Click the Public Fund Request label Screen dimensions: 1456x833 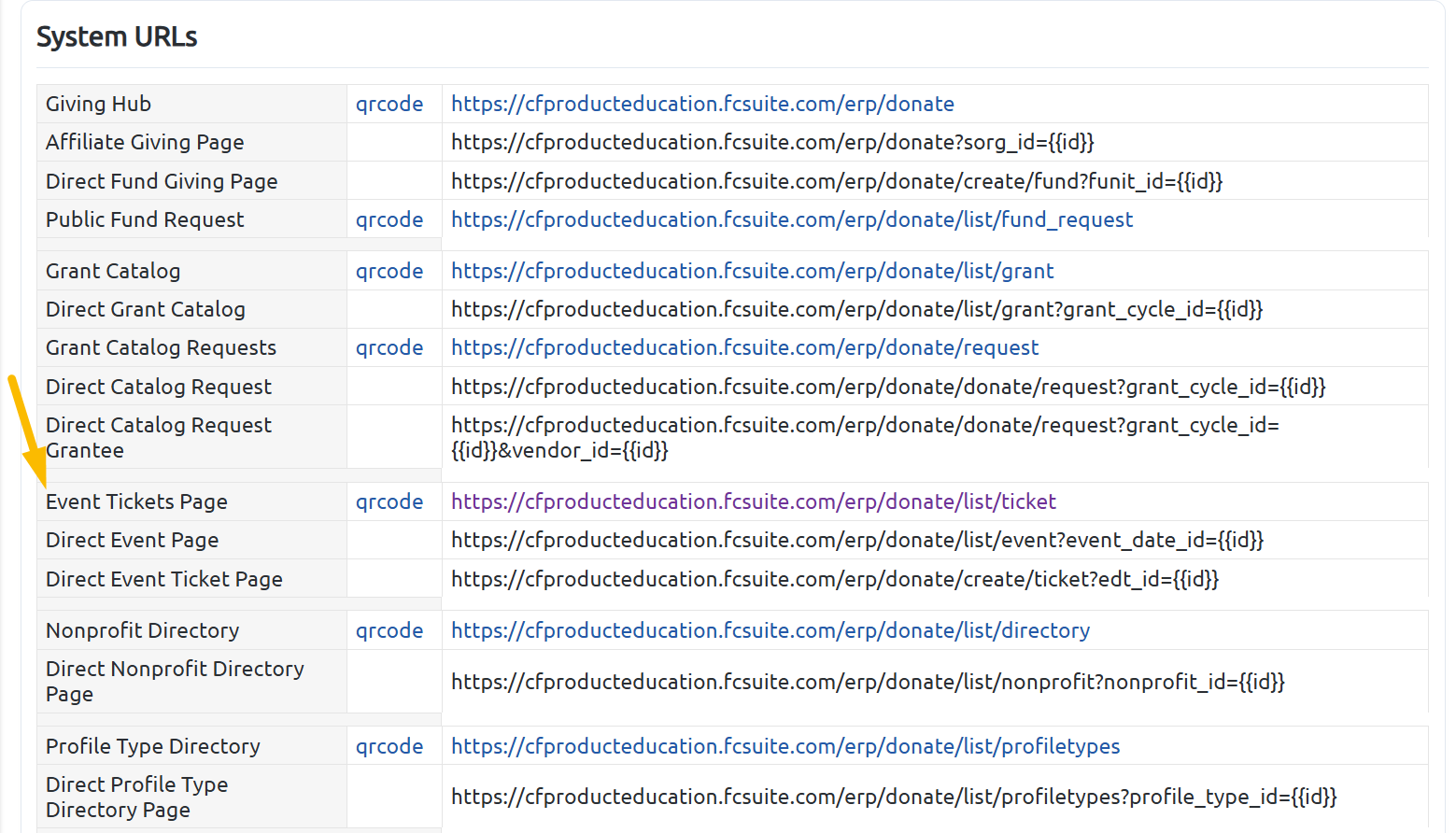tap(145, 219)
